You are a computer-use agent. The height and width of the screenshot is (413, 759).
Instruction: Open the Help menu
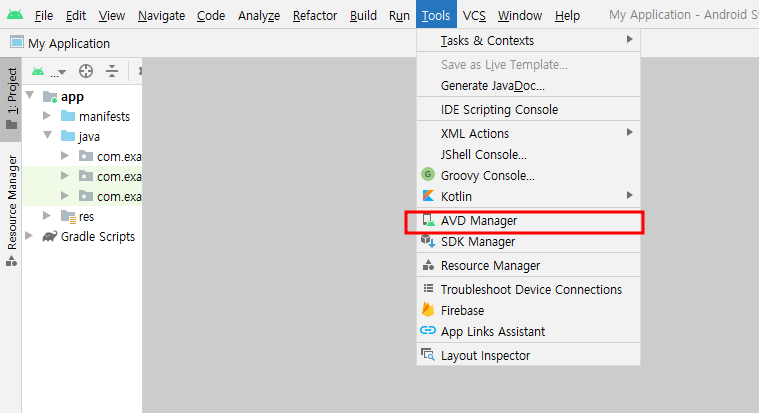(x=567, y=16)
